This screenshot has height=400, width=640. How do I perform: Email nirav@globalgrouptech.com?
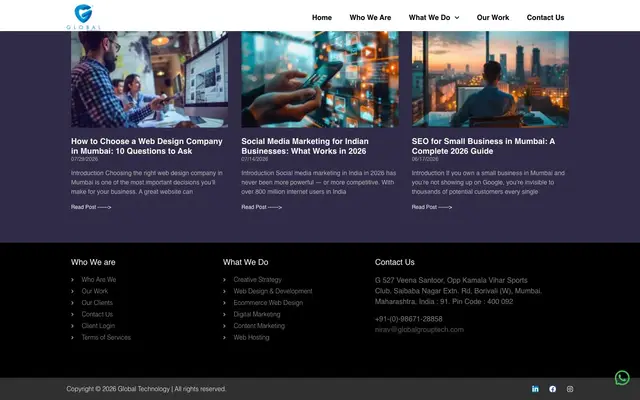[419, 329]
